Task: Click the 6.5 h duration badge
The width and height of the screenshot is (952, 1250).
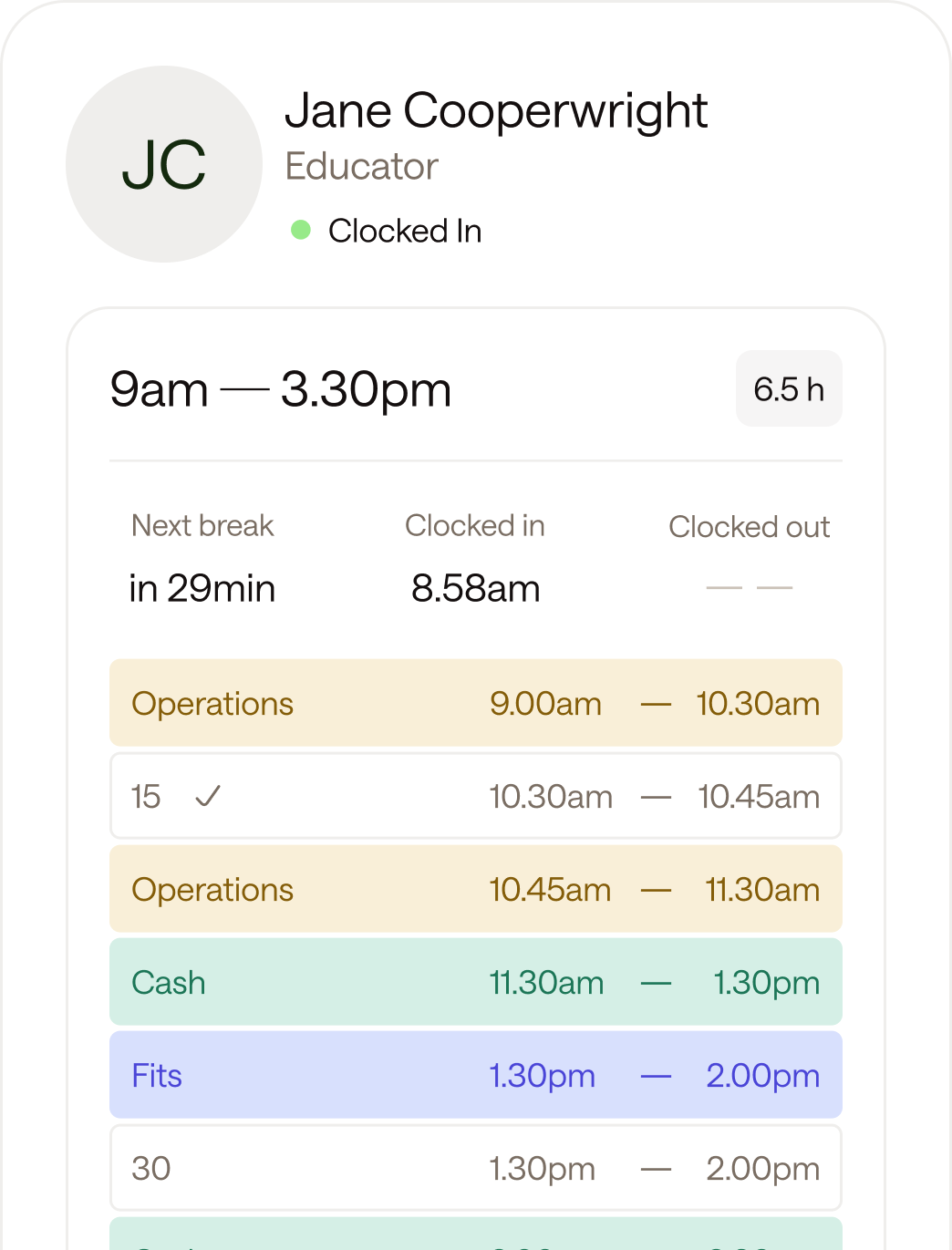Action: [x=789, y=388]
